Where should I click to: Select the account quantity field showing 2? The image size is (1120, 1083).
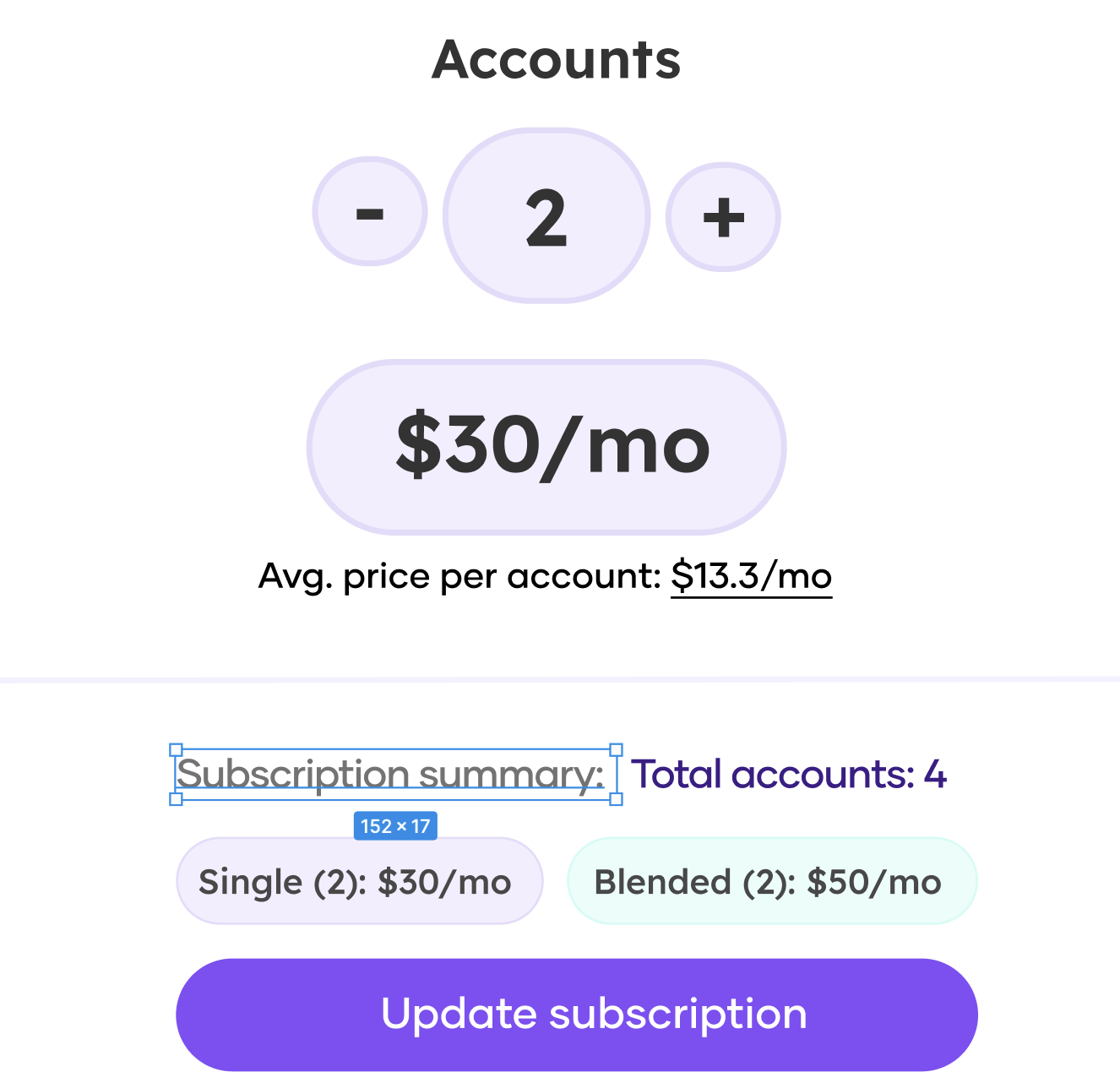point(546,215)
